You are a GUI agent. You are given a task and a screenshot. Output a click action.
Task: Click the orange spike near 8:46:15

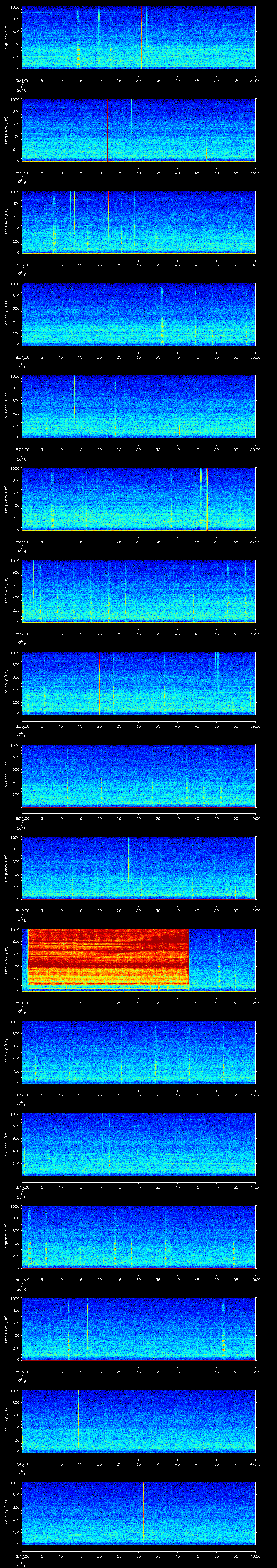tap(78, 1418)
